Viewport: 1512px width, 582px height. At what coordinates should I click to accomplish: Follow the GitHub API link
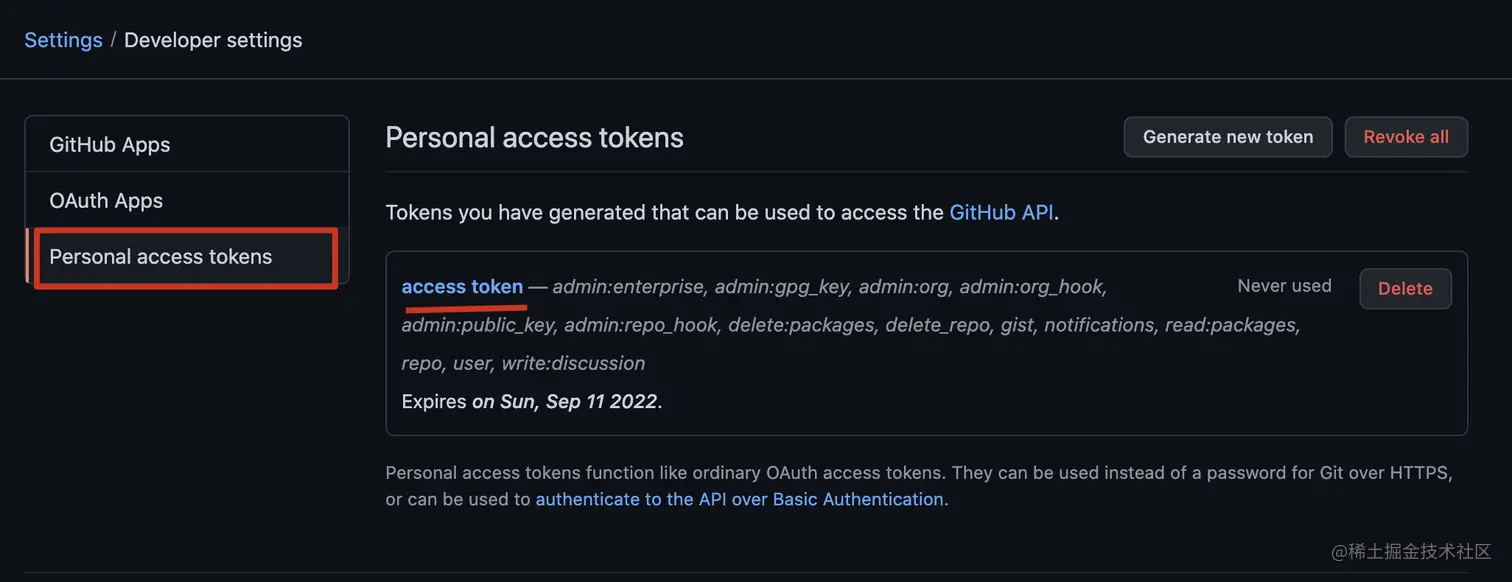[1001, 212]
